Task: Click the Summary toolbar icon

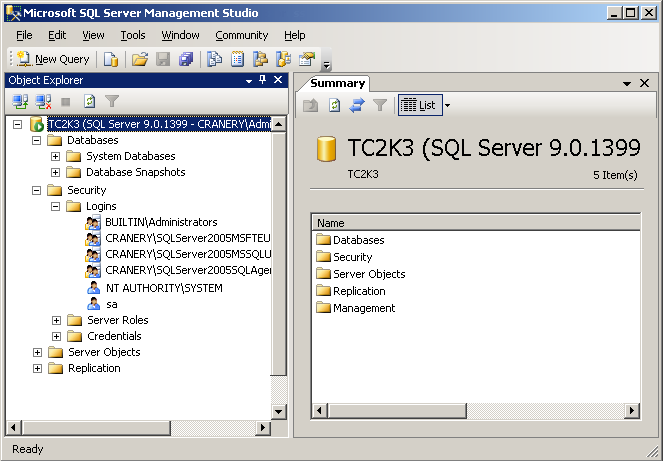Action: click(238, 59)
